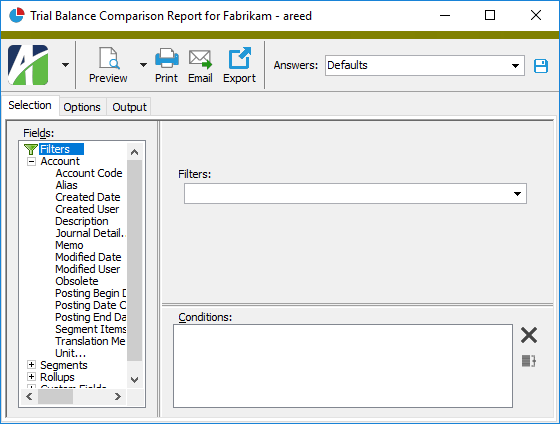
Task: Select the Modified User field
Action: 88,269
